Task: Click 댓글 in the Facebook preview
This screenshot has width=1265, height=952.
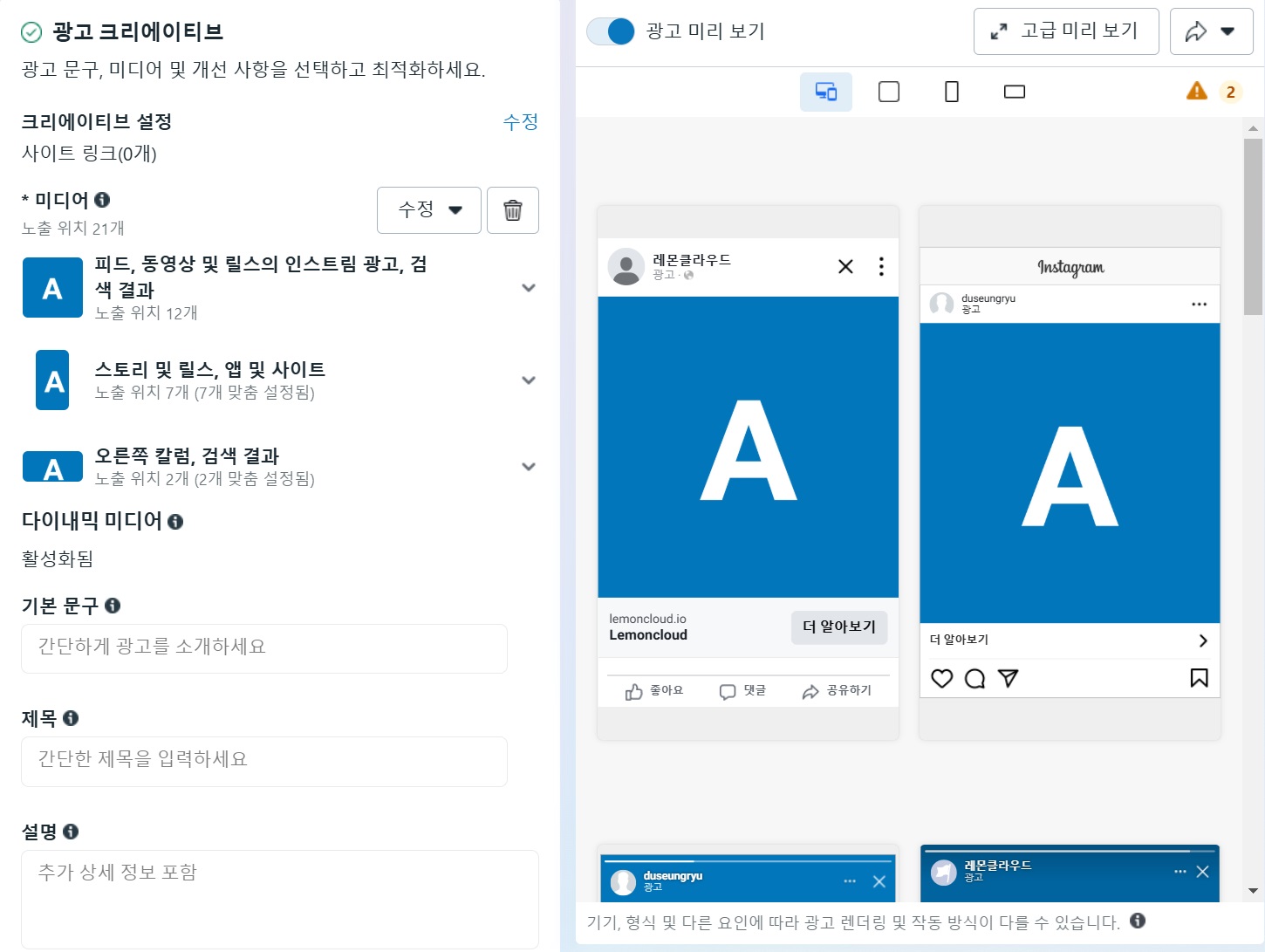Action: [742, 691]
